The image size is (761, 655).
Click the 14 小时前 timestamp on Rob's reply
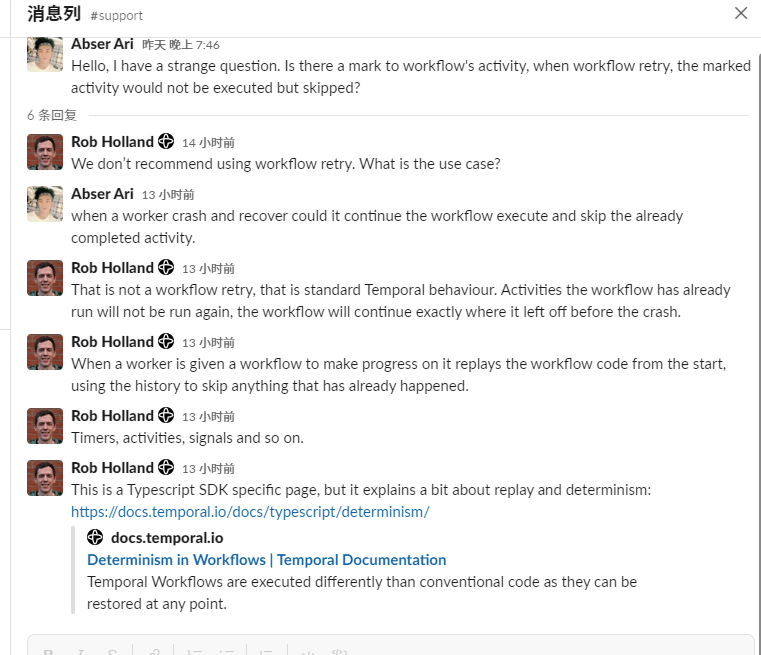[x=208, y=143]
